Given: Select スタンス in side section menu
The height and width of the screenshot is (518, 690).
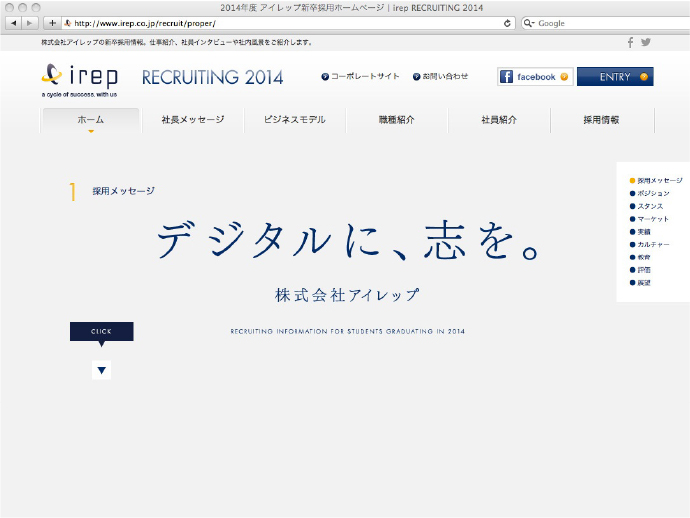Looking at the screenshot, I should (646, 206).
